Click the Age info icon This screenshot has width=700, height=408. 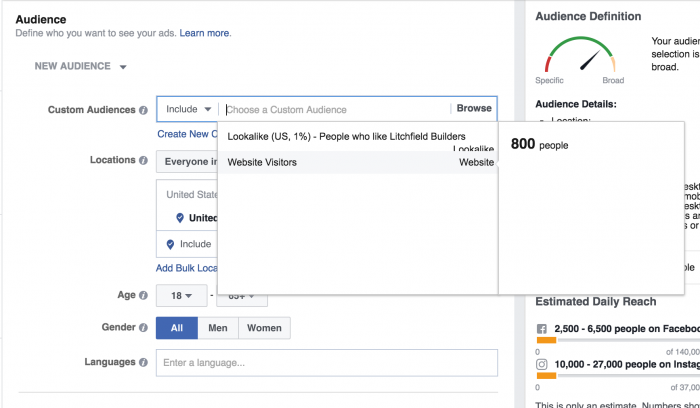[145, 296]
